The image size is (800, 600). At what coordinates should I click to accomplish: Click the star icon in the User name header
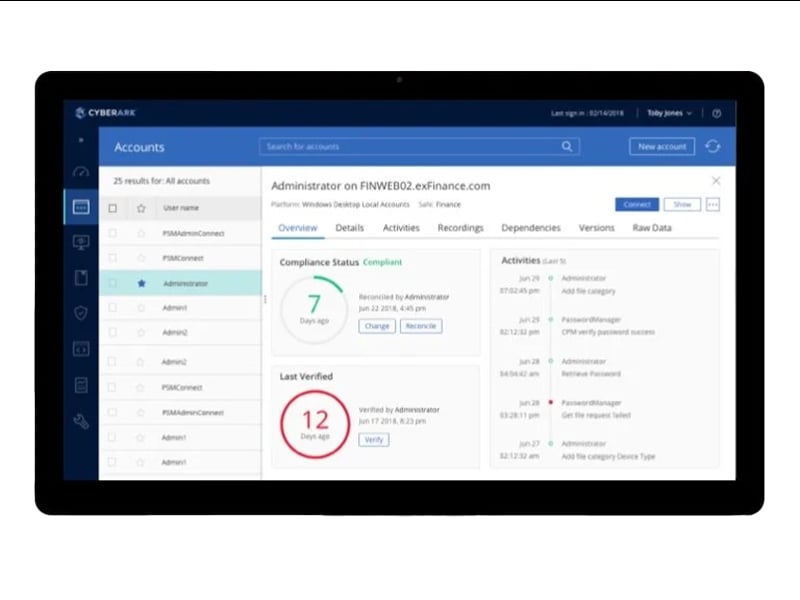click(141, 208)
